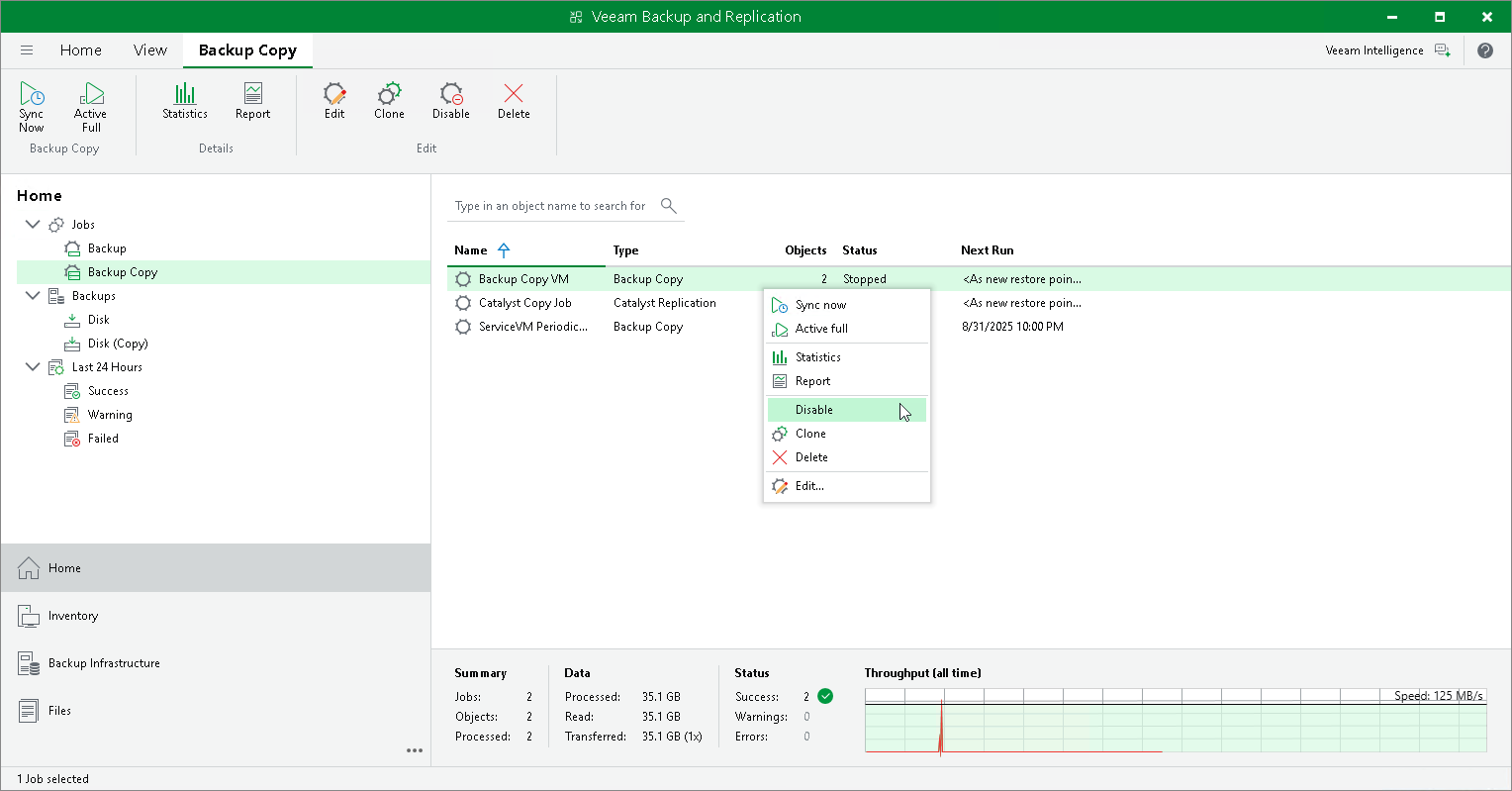Viewport: 1512px width, 791px height.
Task: Sort by the Next Run column header
Action: click(x=988, y=250)
